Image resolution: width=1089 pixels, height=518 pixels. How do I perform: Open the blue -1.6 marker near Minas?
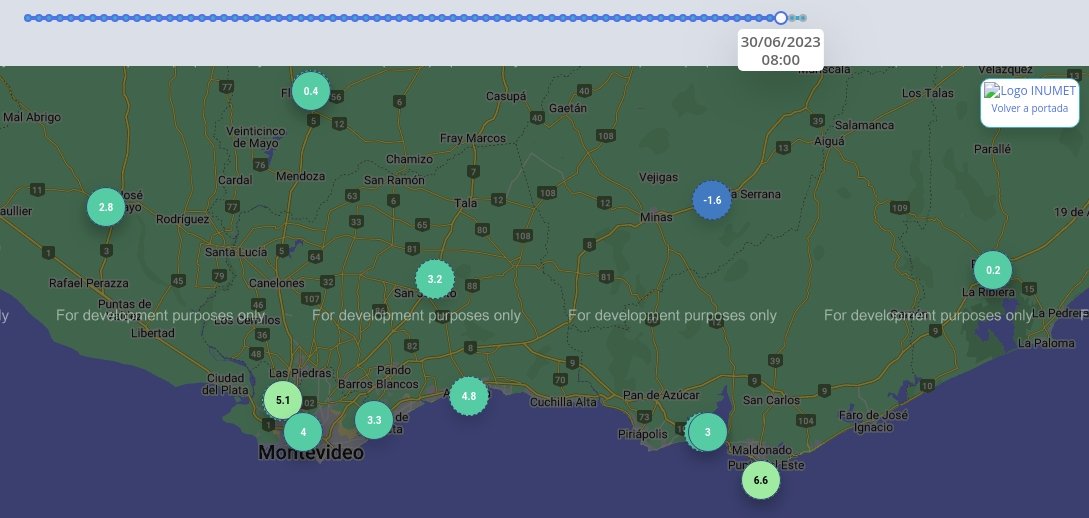(712, 200)
